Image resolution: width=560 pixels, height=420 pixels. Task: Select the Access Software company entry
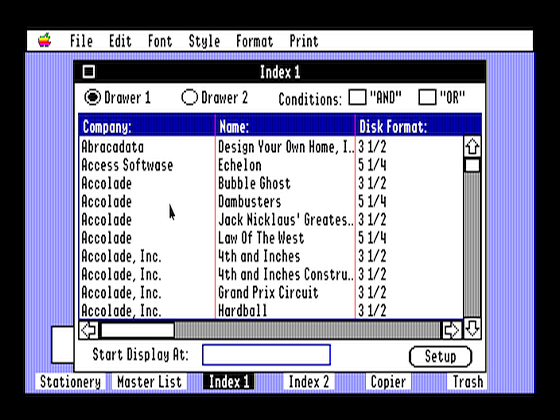click(127, 165)
